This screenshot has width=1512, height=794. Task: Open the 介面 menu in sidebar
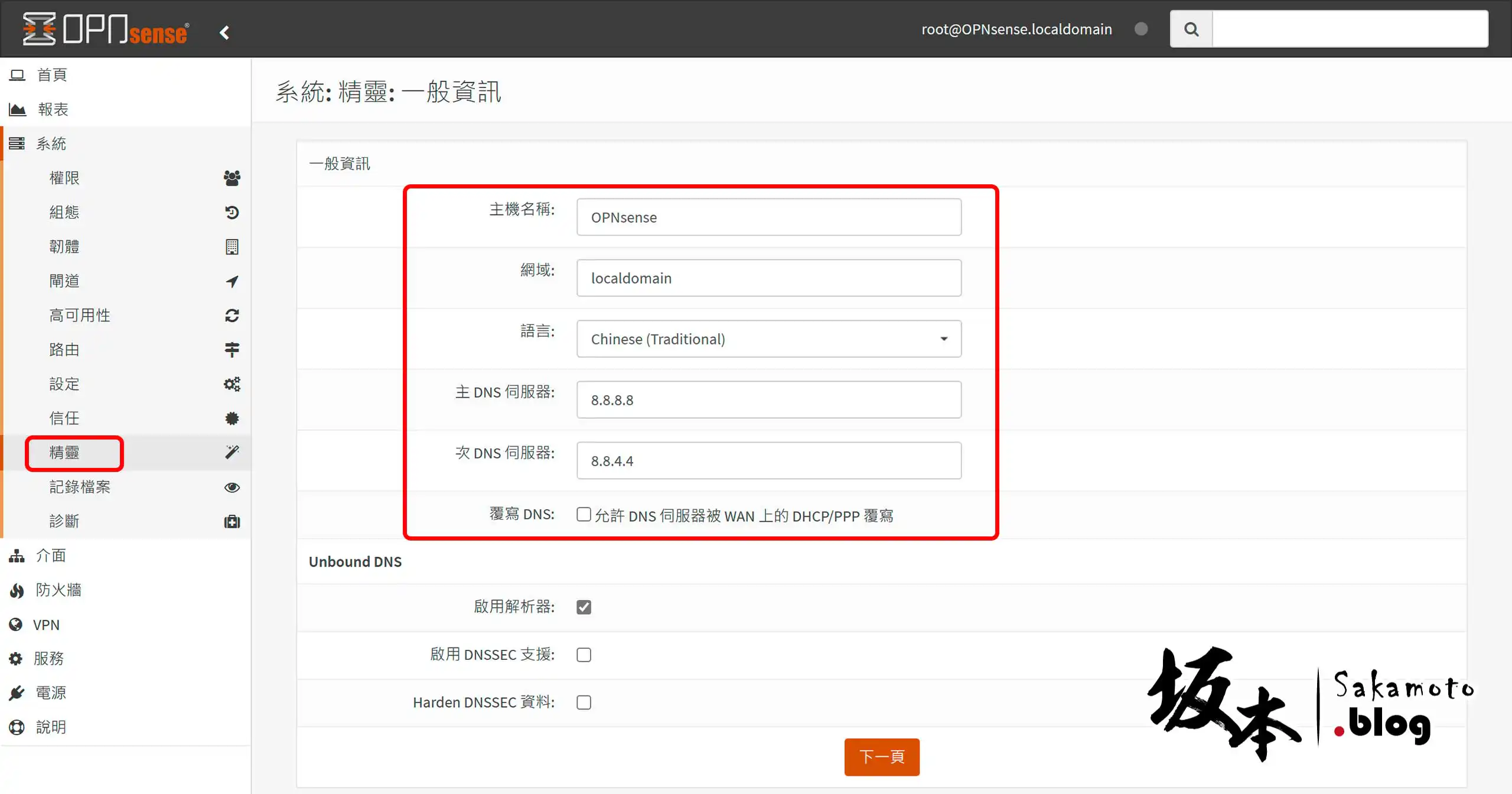pos(51,555)
